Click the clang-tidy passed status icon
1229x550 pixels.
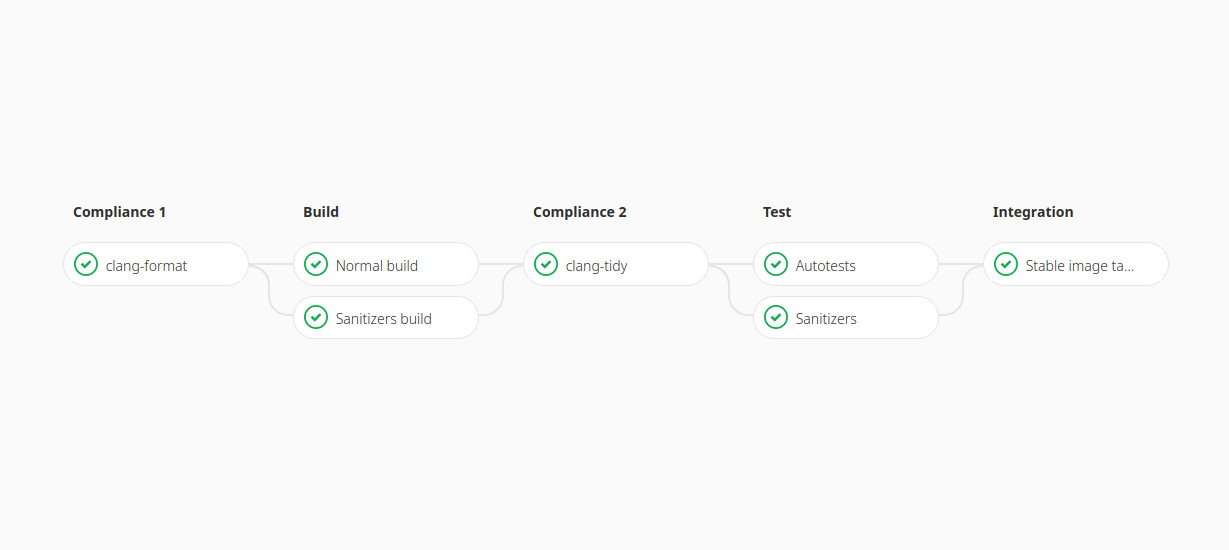click(x=546, y=265)
